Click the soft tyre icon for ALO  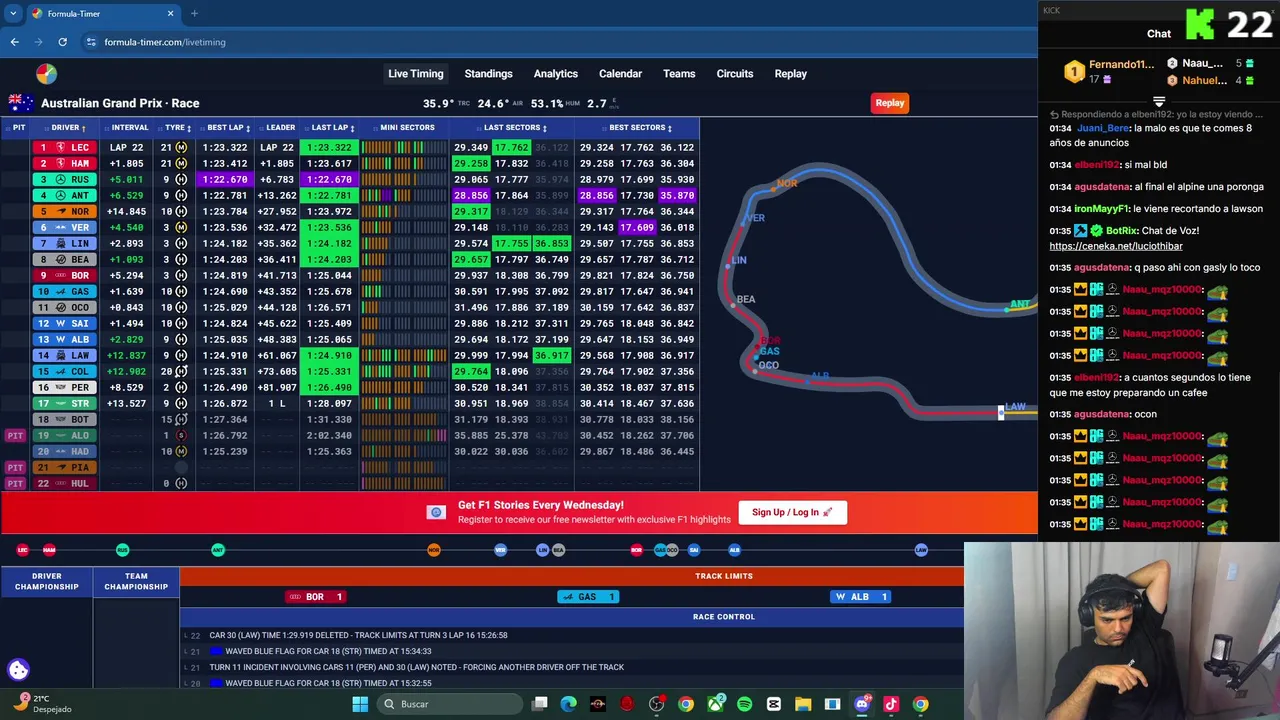coord(181,435)
